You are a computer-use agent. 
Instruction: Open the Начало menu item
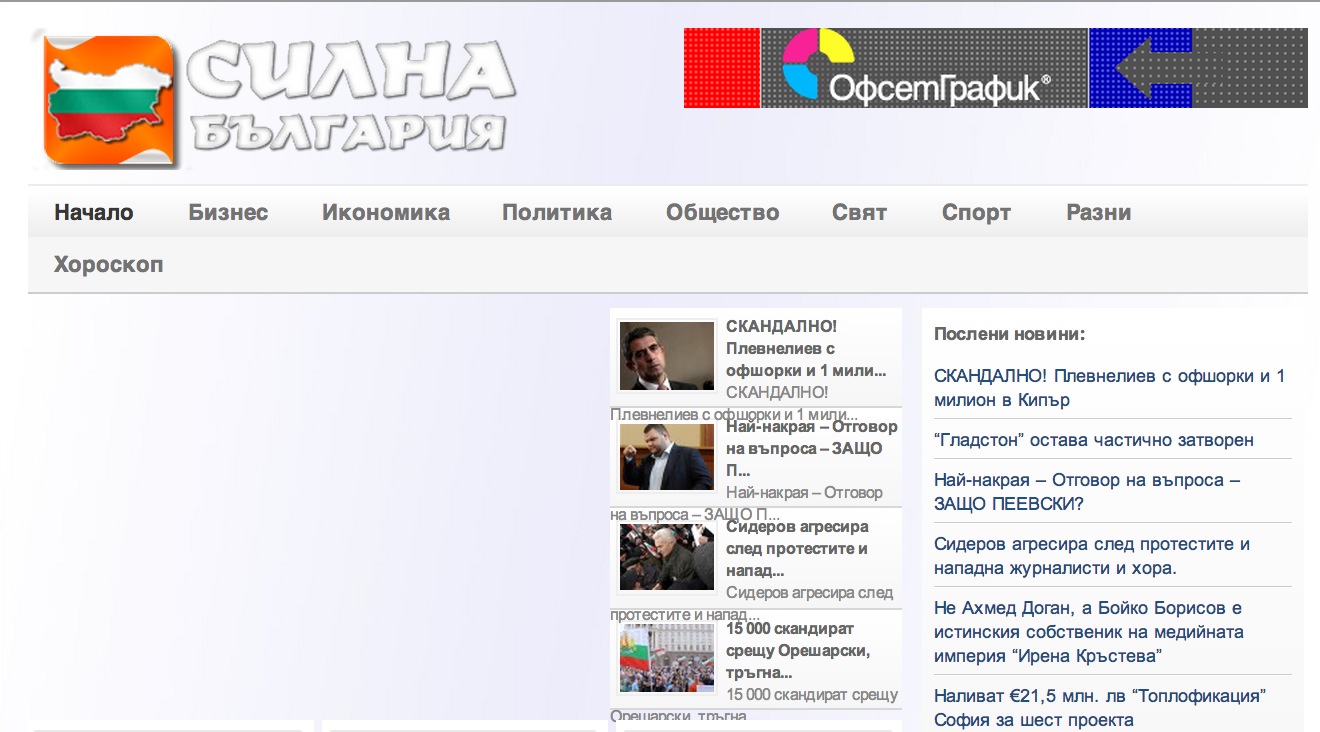pyautogui.click(x=94, y=212)
